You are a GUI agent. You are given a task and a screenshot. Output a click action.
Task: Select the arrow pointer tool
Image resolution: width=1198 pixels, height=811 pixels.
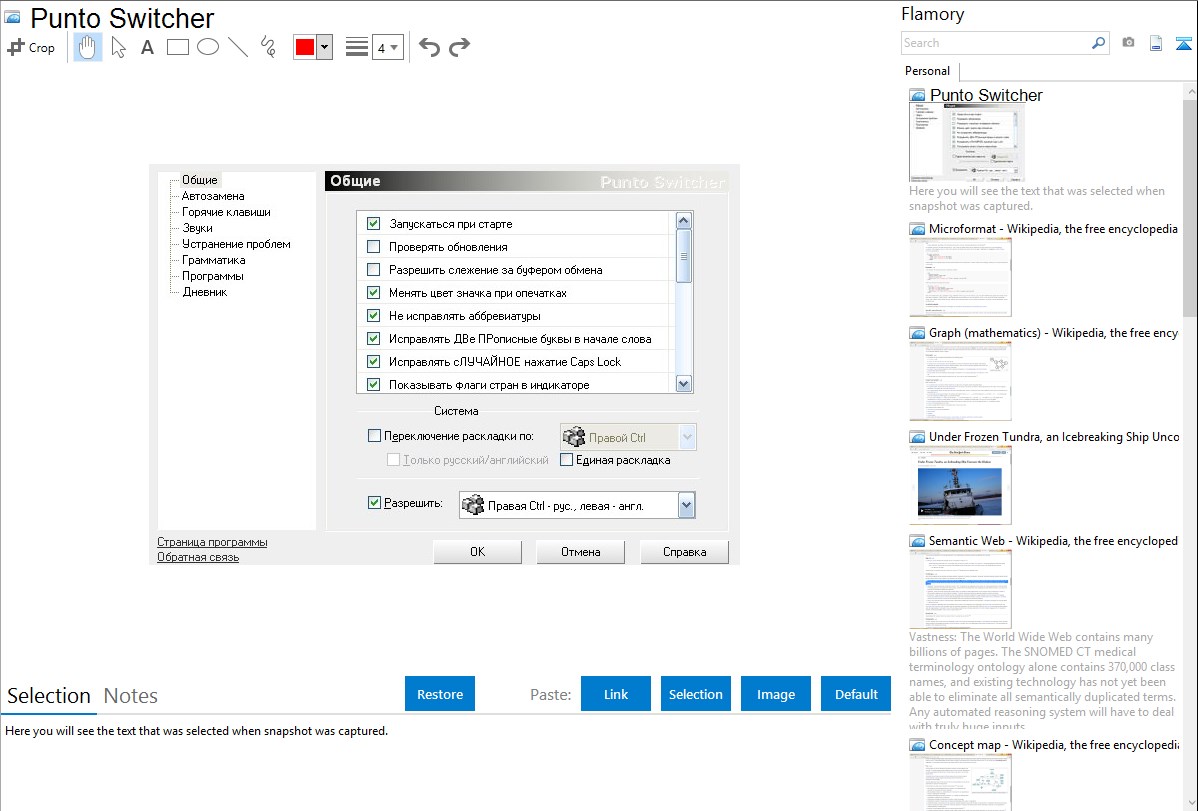118,47
